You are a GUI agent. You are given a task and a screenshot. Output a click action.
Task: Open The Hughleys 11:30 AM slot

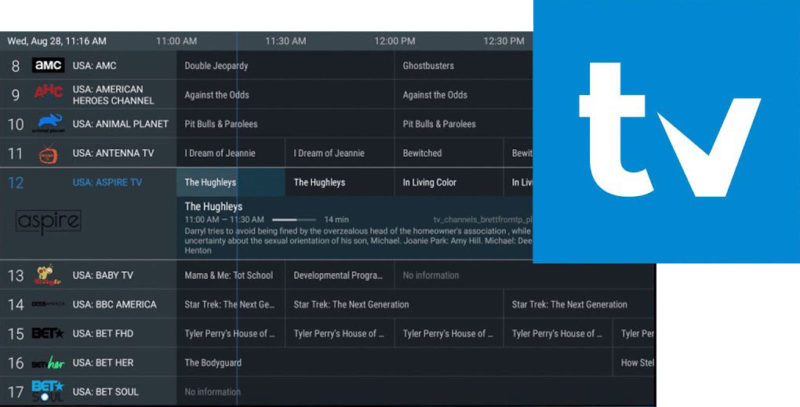pos(340,182)
